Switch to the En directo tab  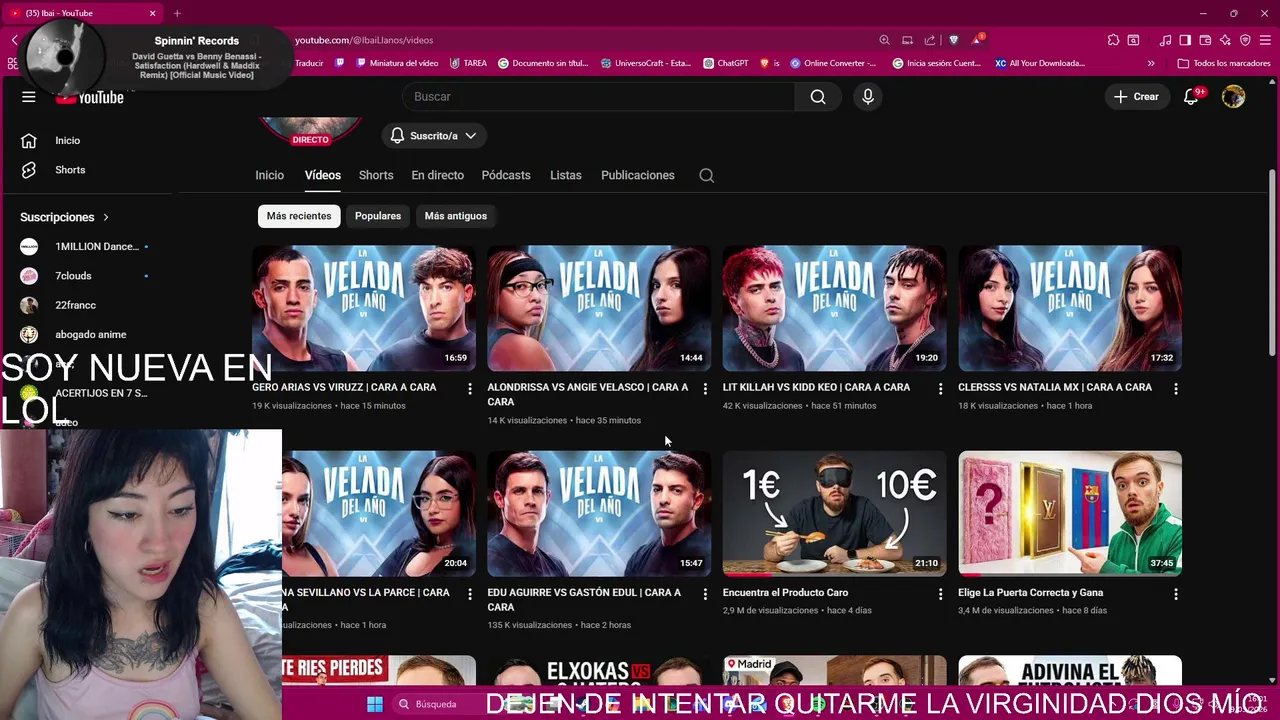(438, 175)
